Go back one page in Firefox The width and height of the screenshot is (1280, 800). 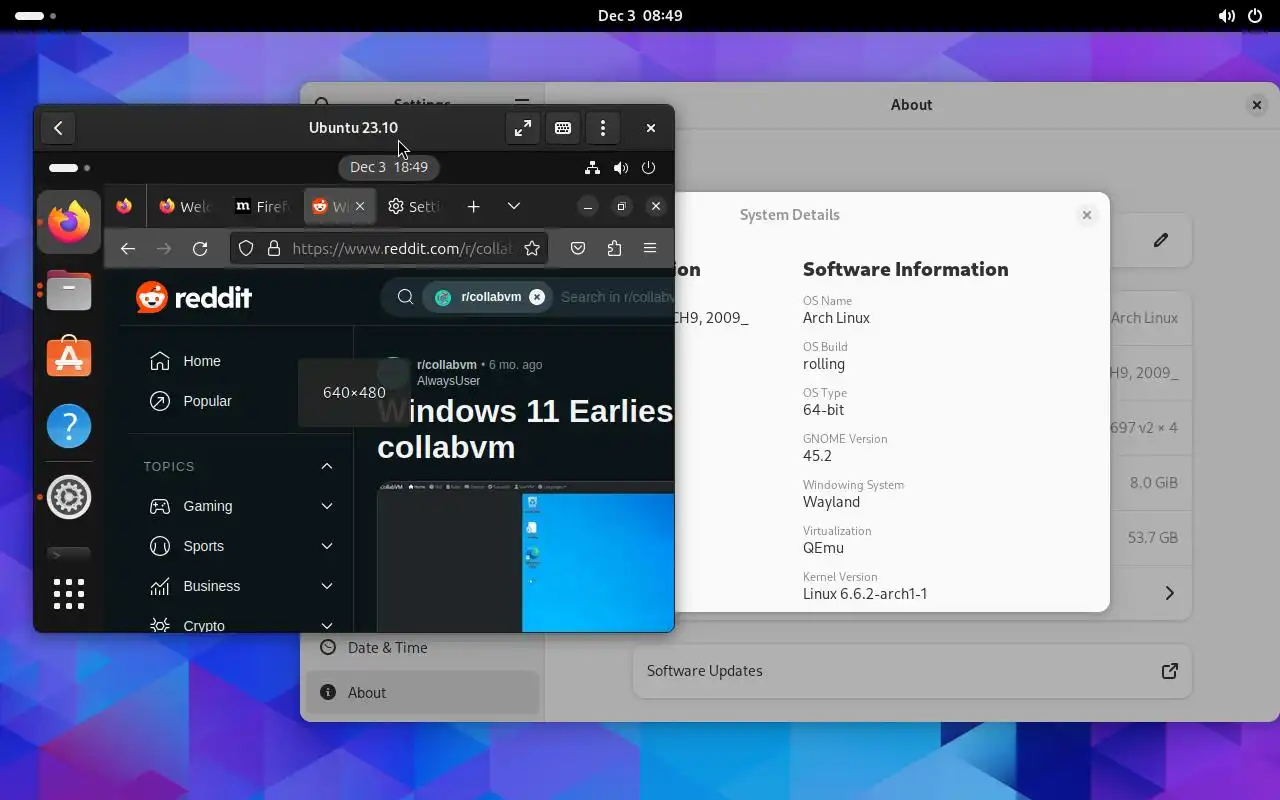[x=128, y=249]
